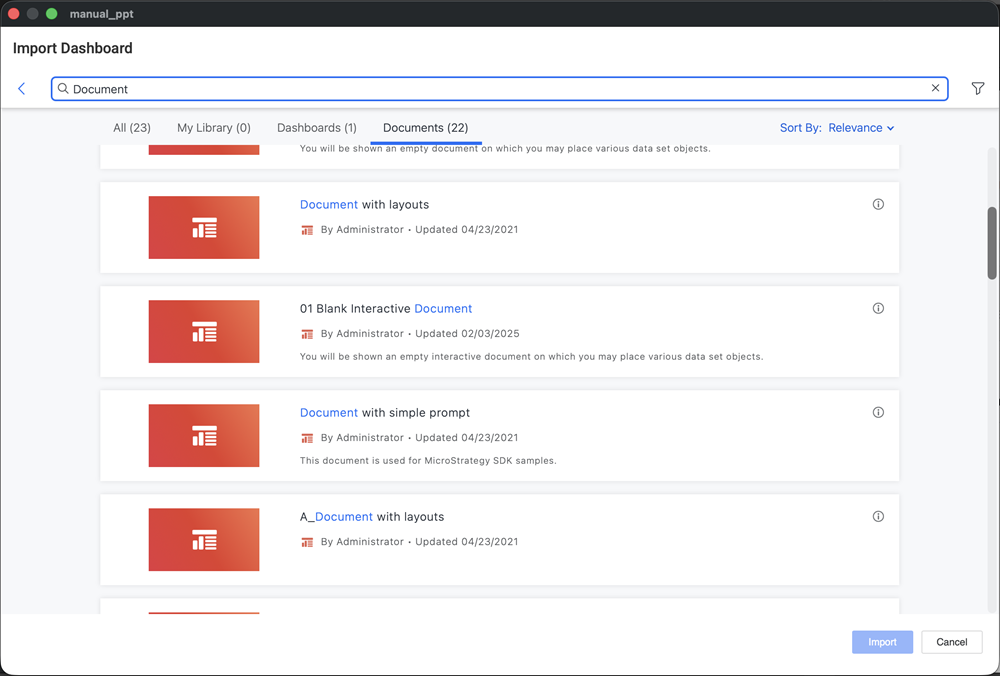Switch to the My Library (0) tab
This screenshot has height=676, width=1000.
click(x=214, y=128)
